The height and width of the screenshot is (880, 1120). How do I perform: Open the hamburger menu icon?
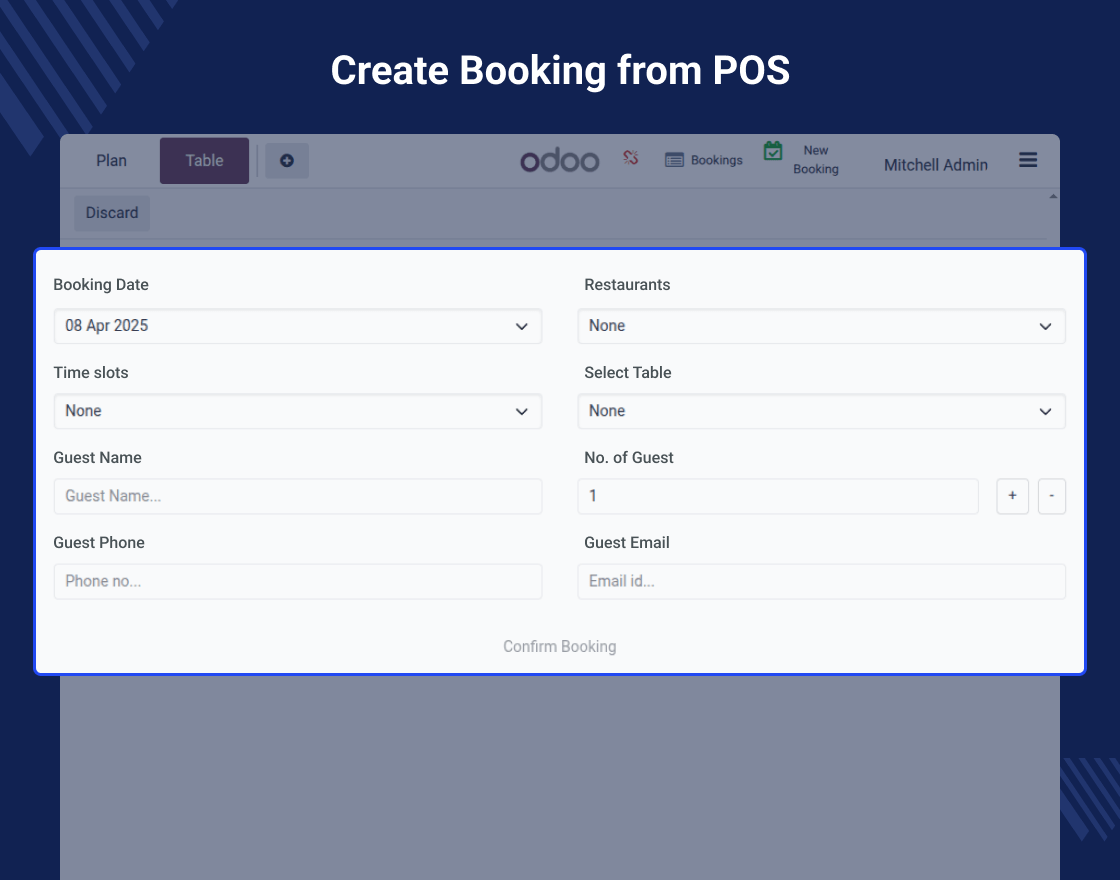[1028, 160]
